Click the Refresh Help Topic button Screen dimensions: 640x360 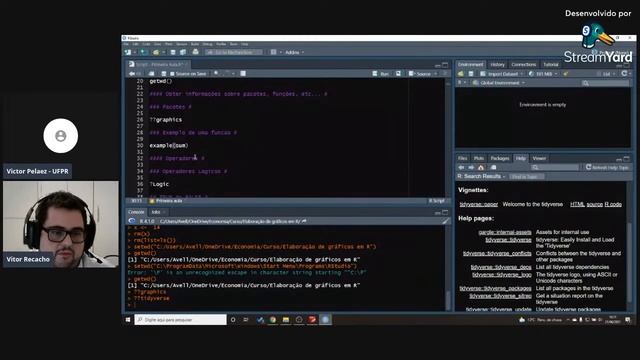point(607,168)
